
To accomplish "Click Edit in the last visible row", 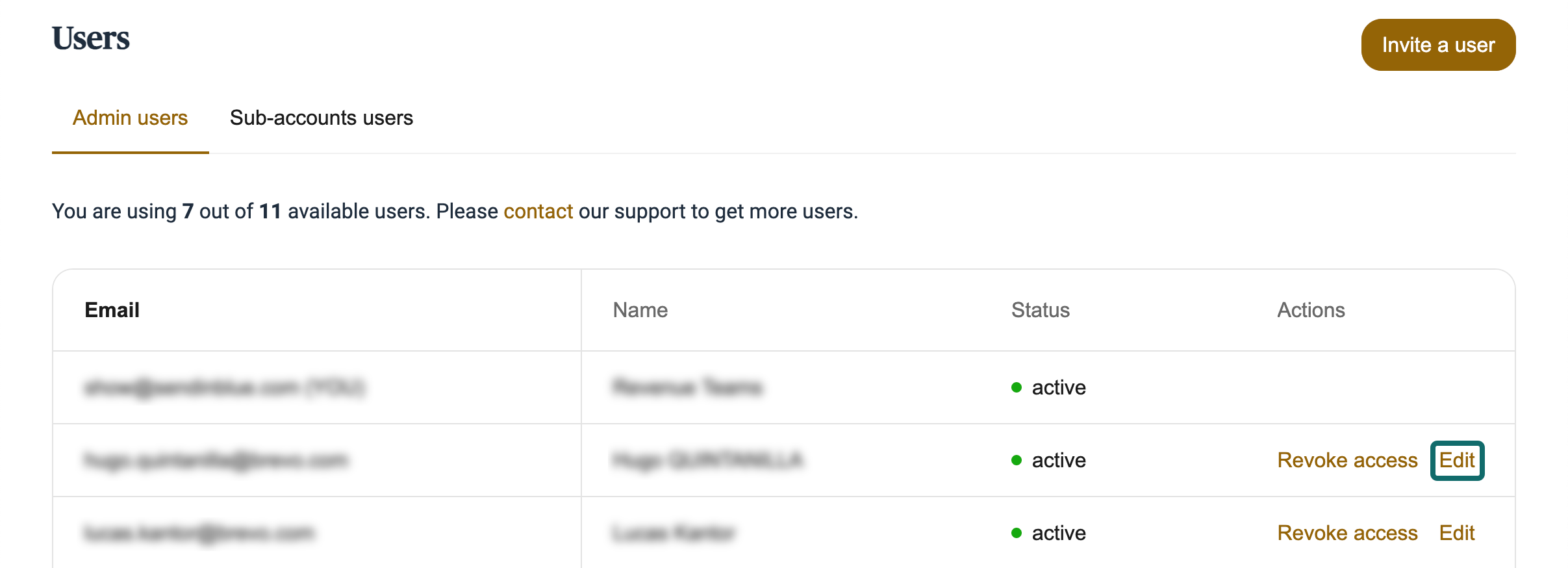I will [x=1456, y=533].
